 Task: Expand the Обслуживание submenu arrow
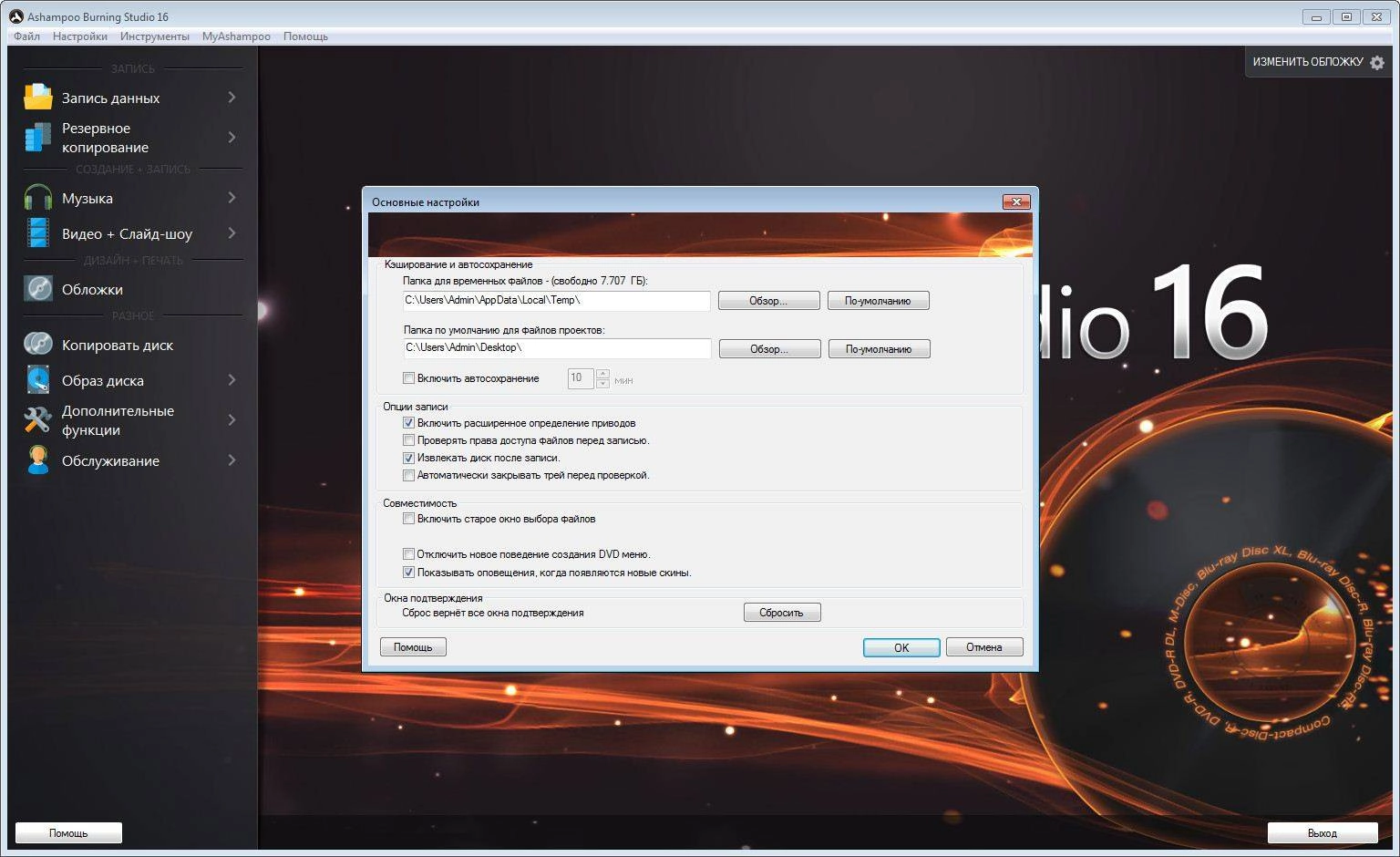coord(232,459)
